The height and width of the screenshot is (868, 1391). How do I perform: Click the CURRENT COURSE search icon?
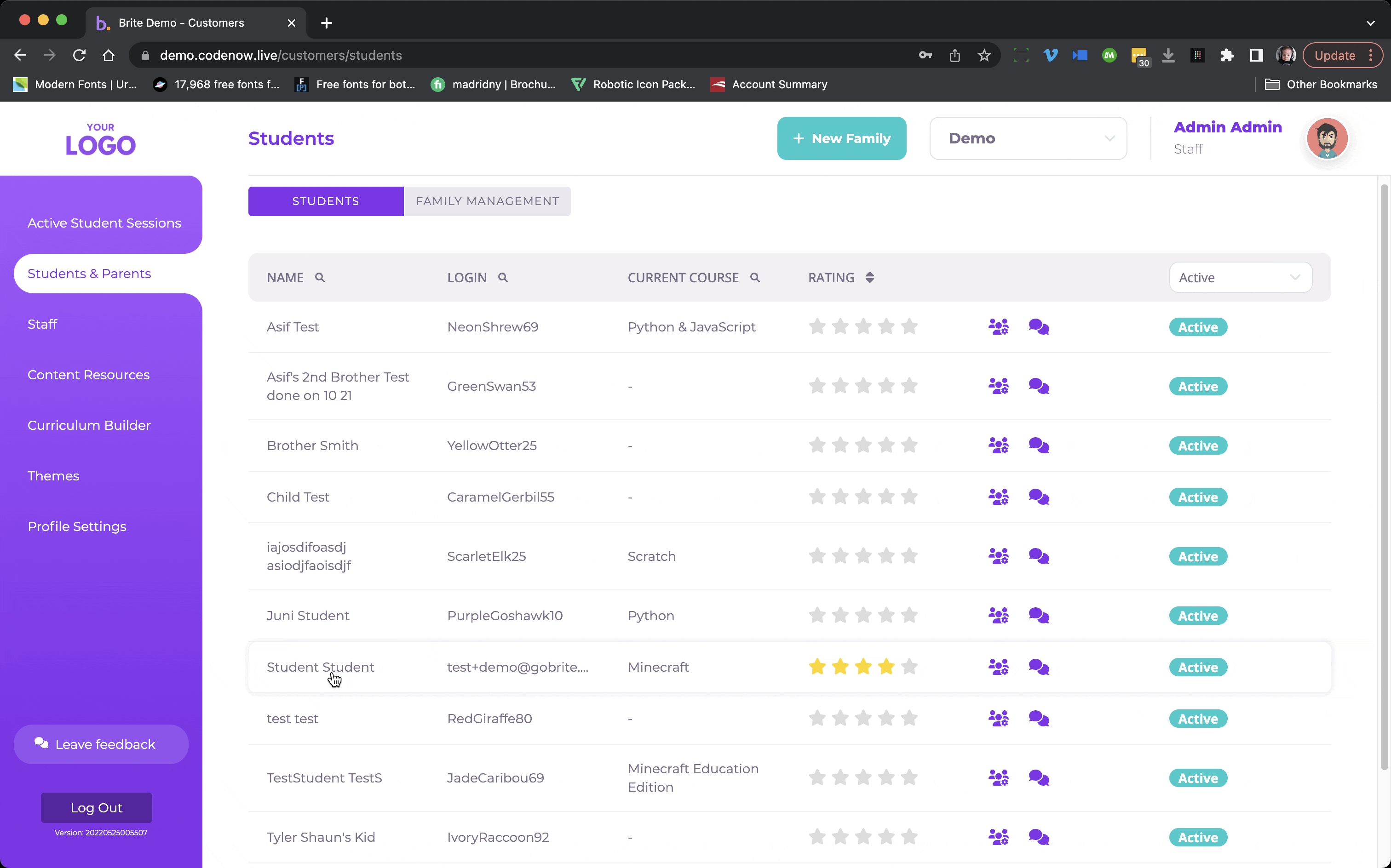click(x=755, y=278)
